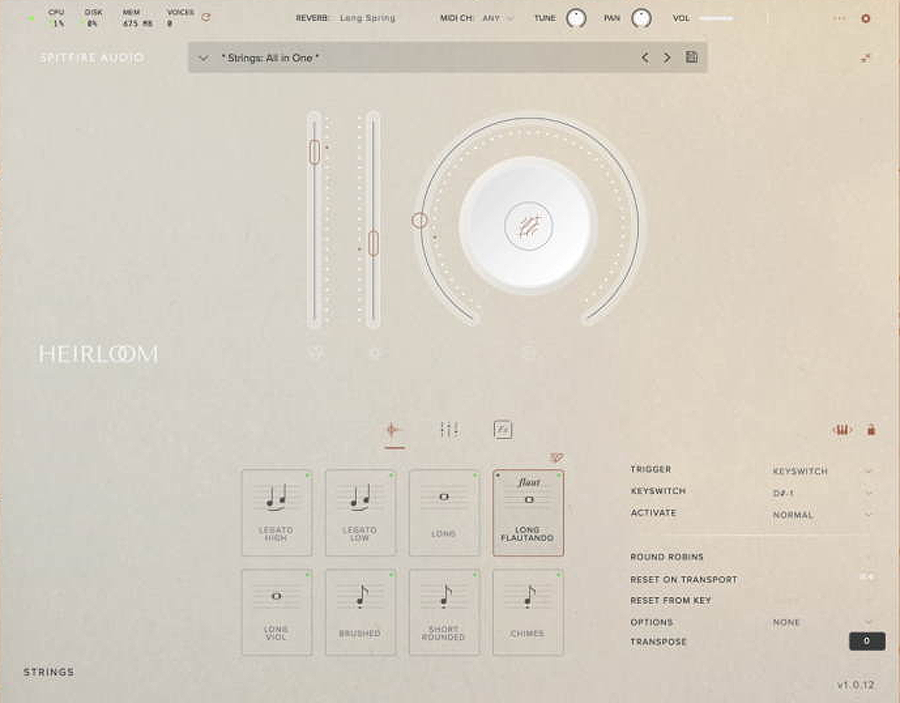Screen dimensions: 900x703
Task: Select the Long Viol articulation card
Action: point(277,612)
